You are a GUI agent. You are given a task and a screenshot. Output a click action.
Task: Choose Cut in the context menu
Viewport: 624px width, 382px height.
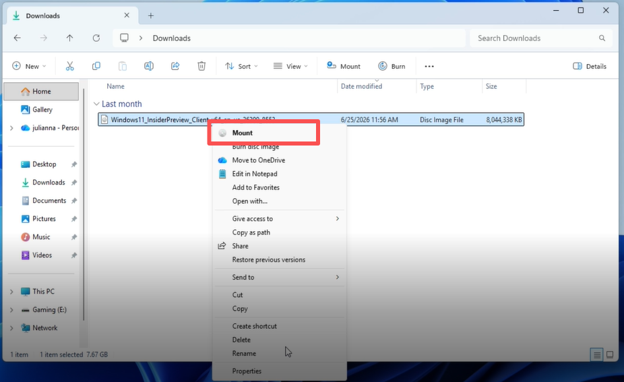[x=279, y=294]
